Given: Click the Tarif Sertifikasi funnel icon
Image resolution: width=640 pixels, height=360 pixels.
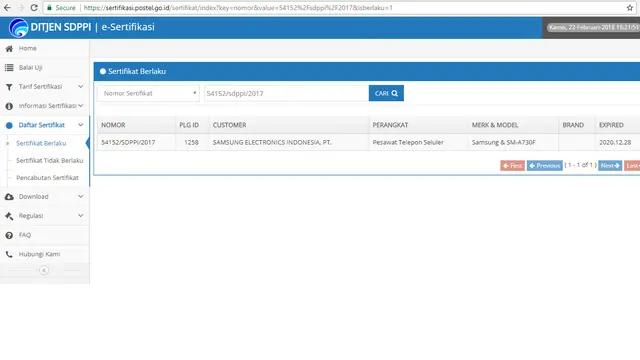Looking at the screenshot, I should point(9,87).
